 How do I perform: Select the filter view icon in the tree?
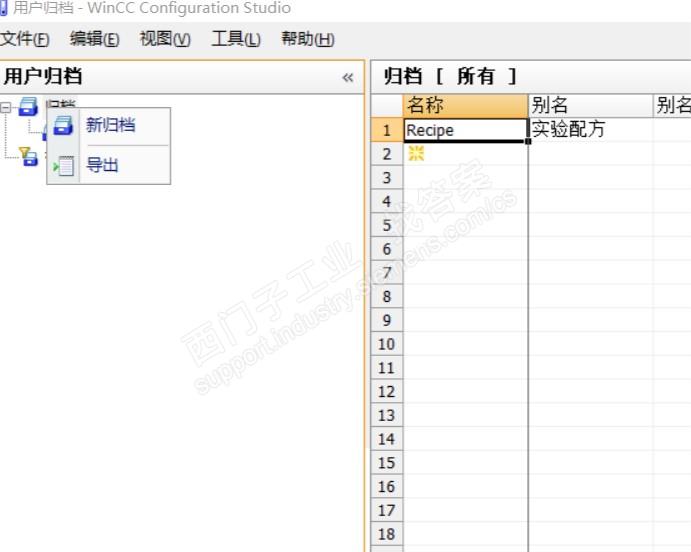click(28, 156)
